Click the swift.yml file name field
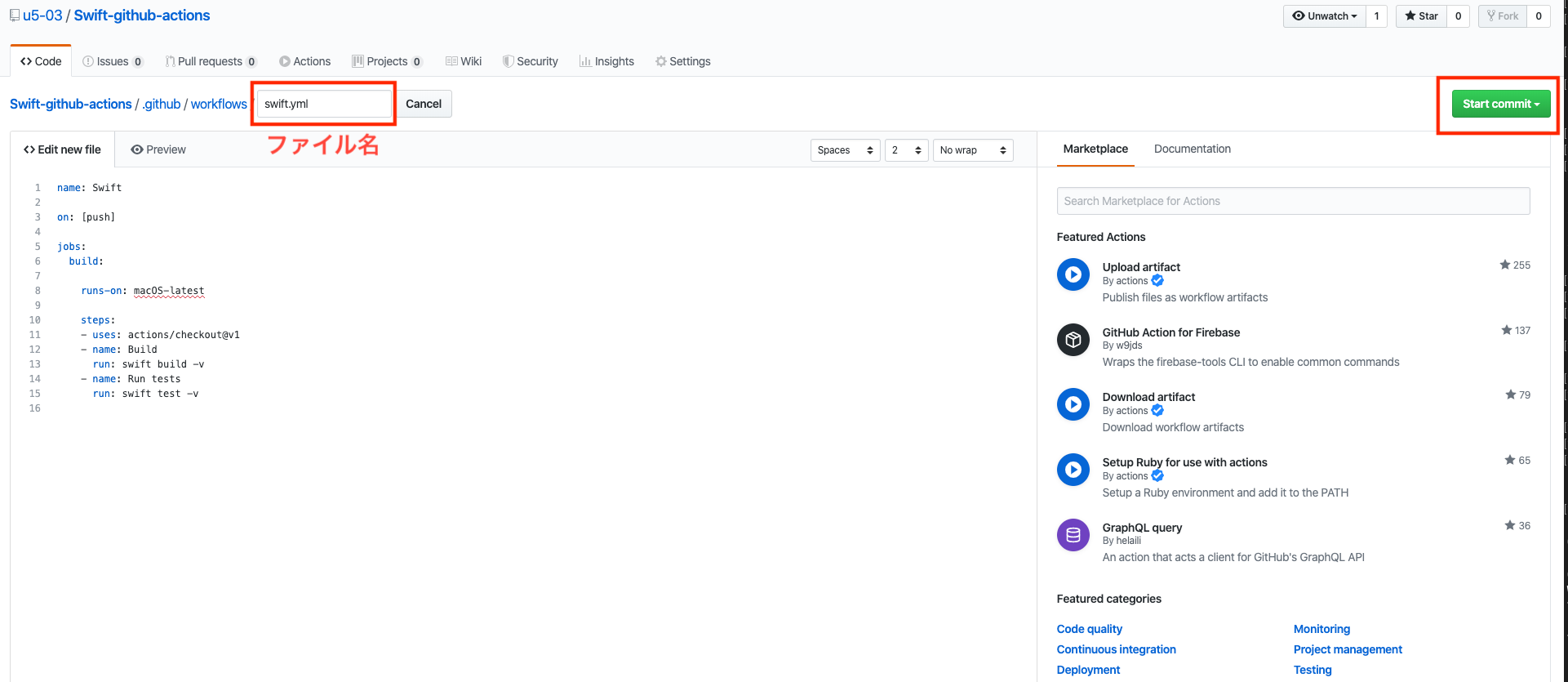 324,104
